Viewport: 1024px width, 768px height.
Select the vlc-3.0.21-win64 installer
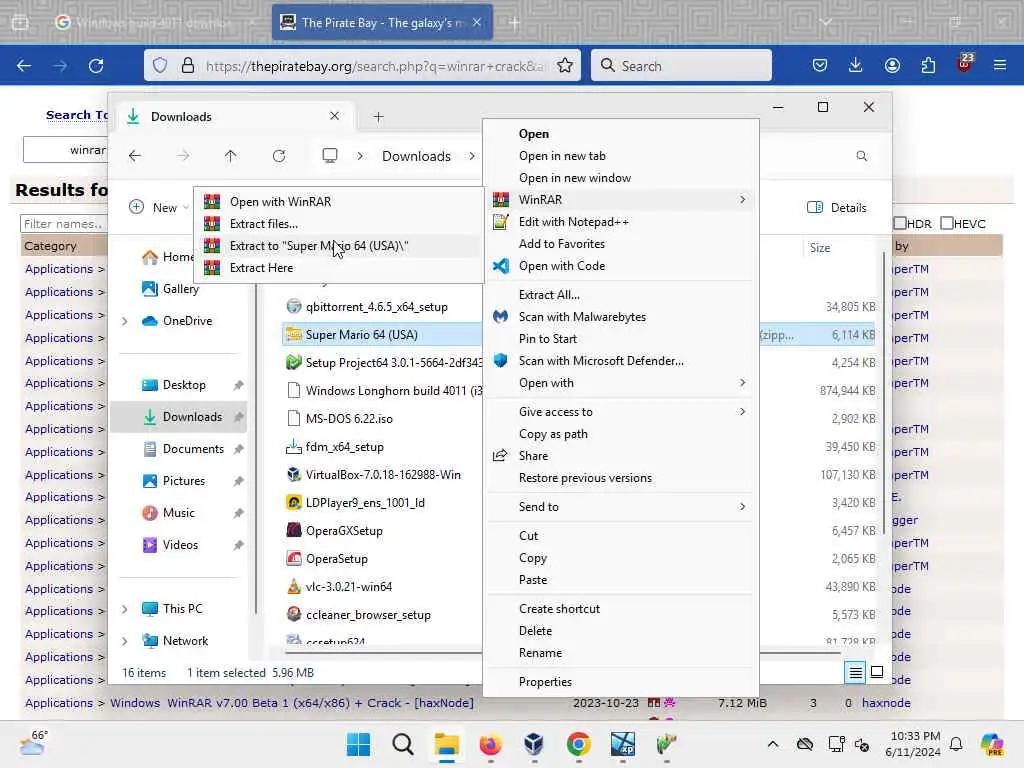(x=349, y=586)
